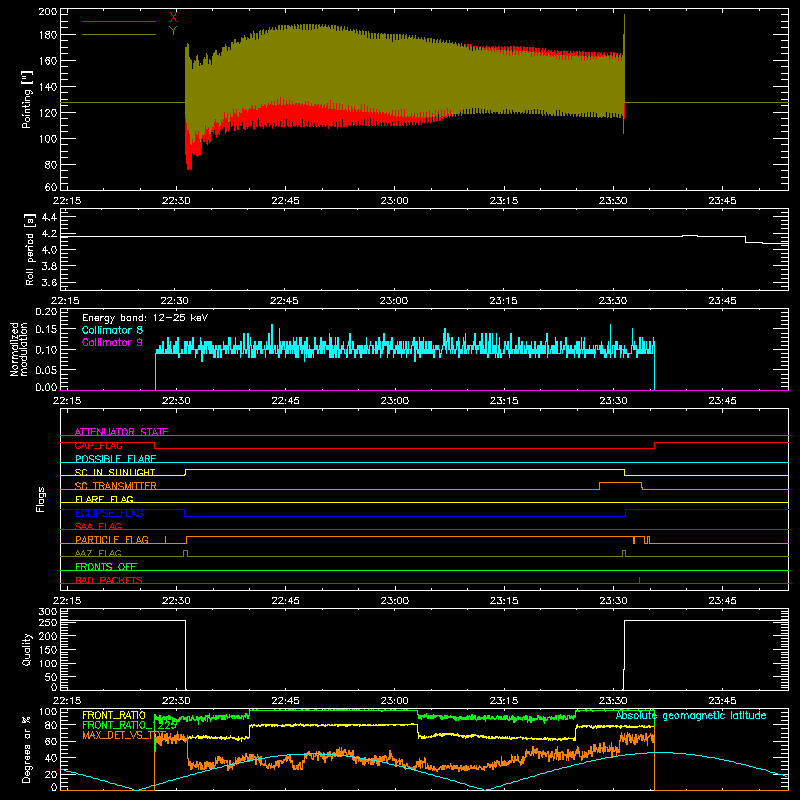Click the ECLIPSE_FLAG label
800x800 pixels.
pos(109,513)
